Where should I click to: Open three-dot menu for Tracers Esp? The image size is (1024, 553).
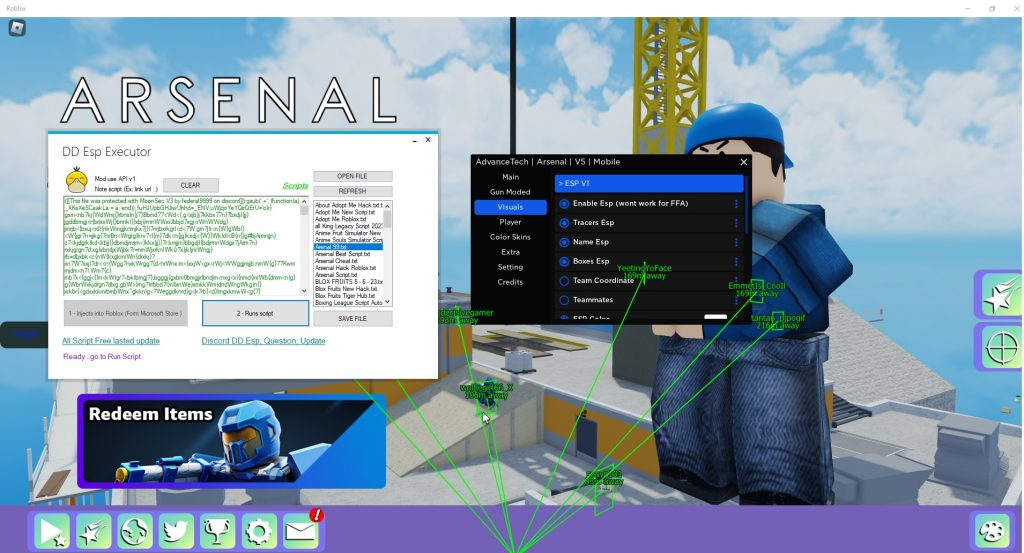pos(736,223)
